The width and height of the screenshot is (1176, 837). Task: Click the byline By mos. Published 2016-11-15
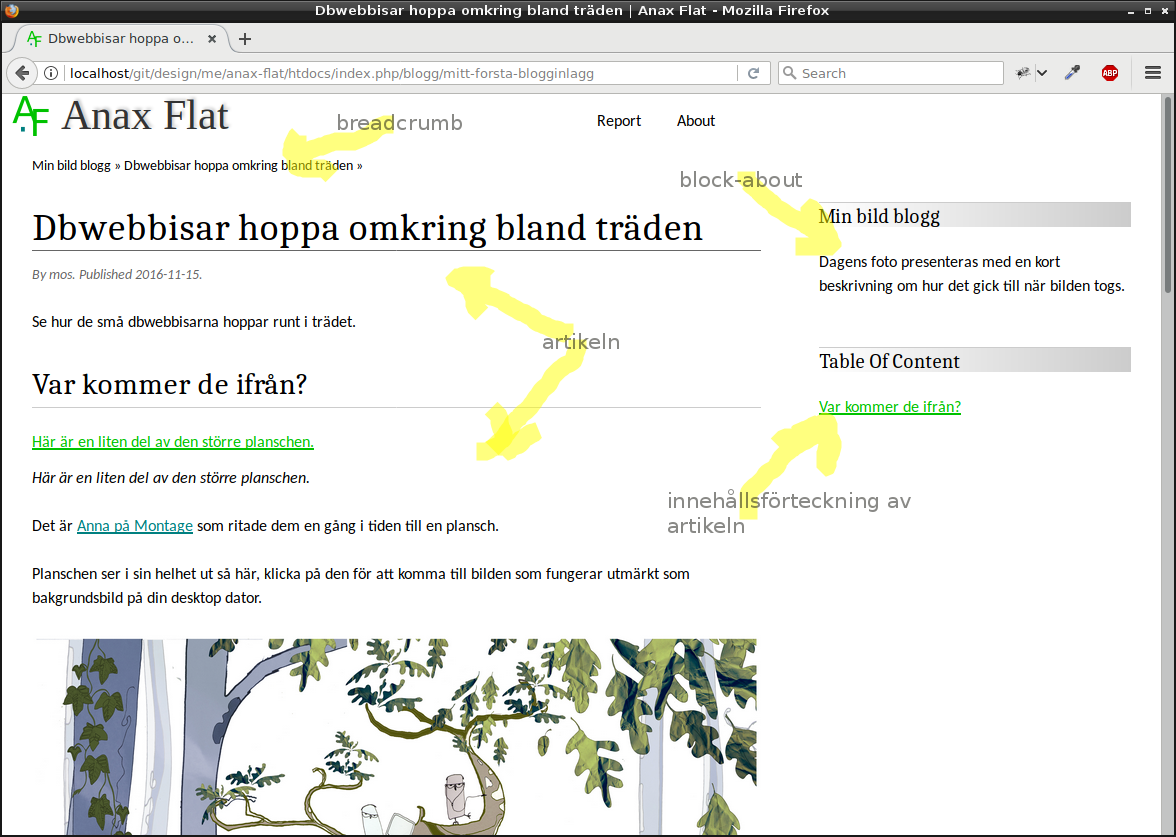coord(117,274)
